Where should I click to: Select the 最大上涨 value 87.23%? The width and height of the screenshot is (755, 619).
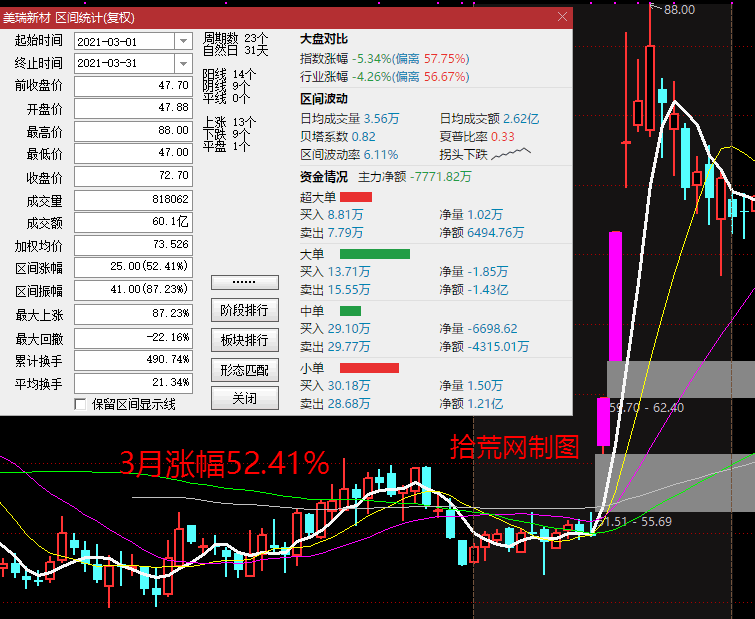(x=133, y=314)
